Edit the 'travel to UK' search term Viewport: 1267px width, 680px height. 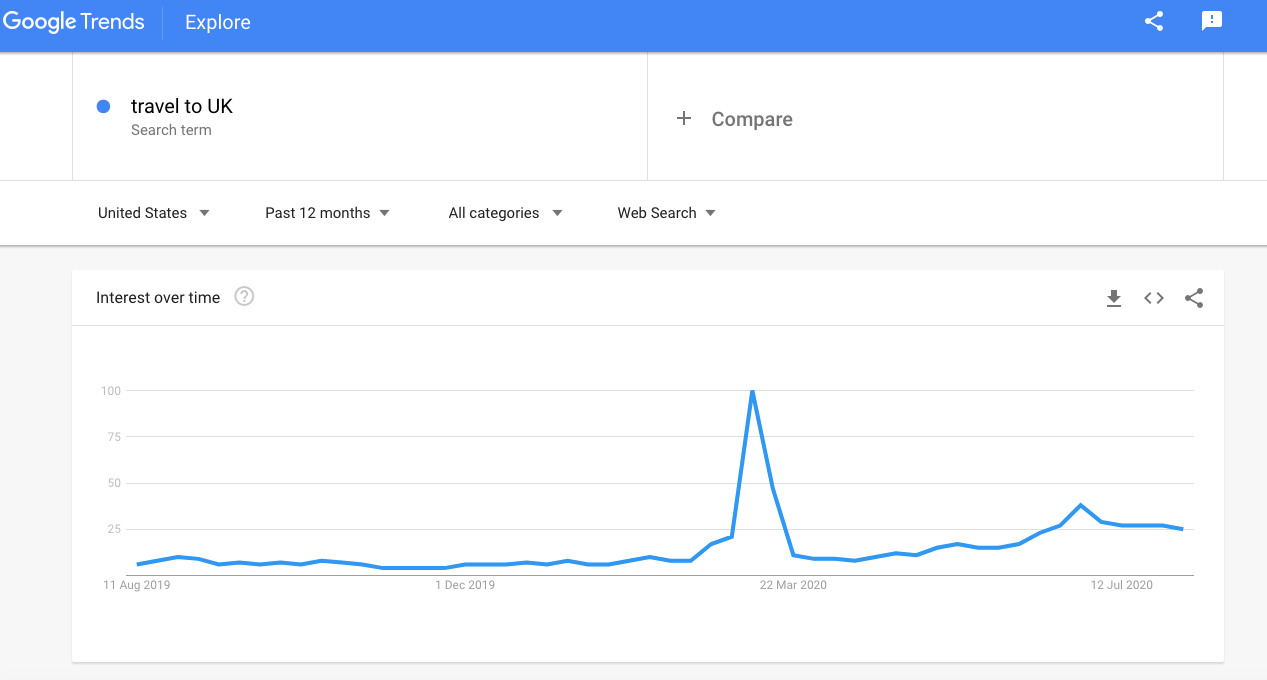pos(182,107)
